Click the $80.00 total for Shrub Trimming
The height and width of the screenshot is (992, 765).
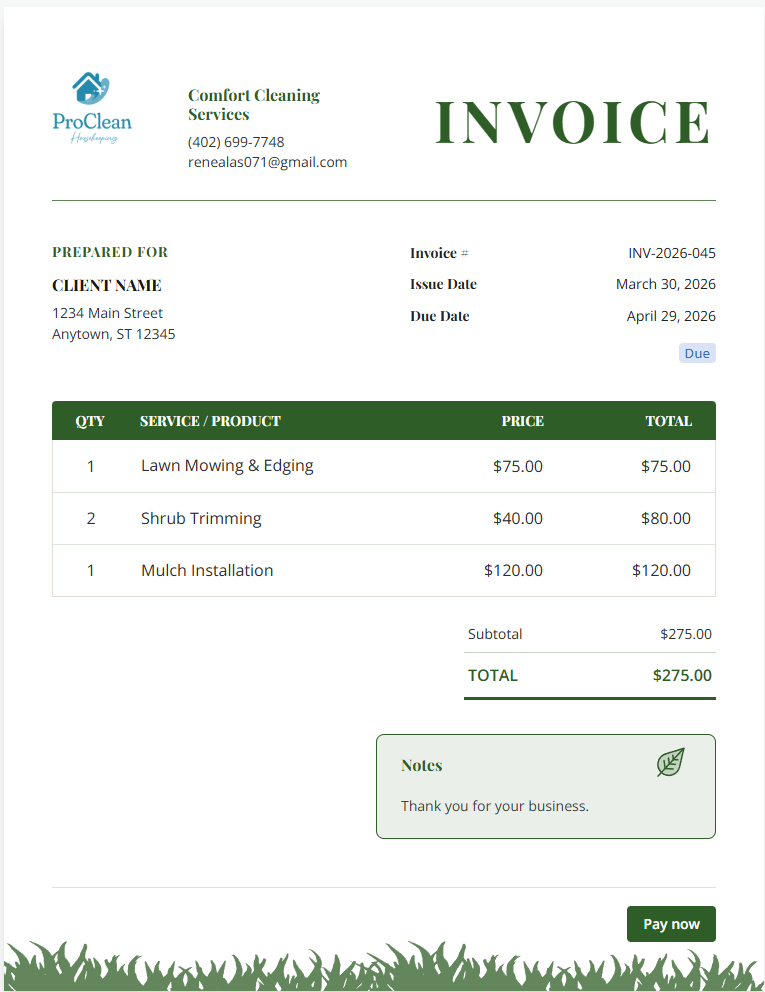pos(666,518)
